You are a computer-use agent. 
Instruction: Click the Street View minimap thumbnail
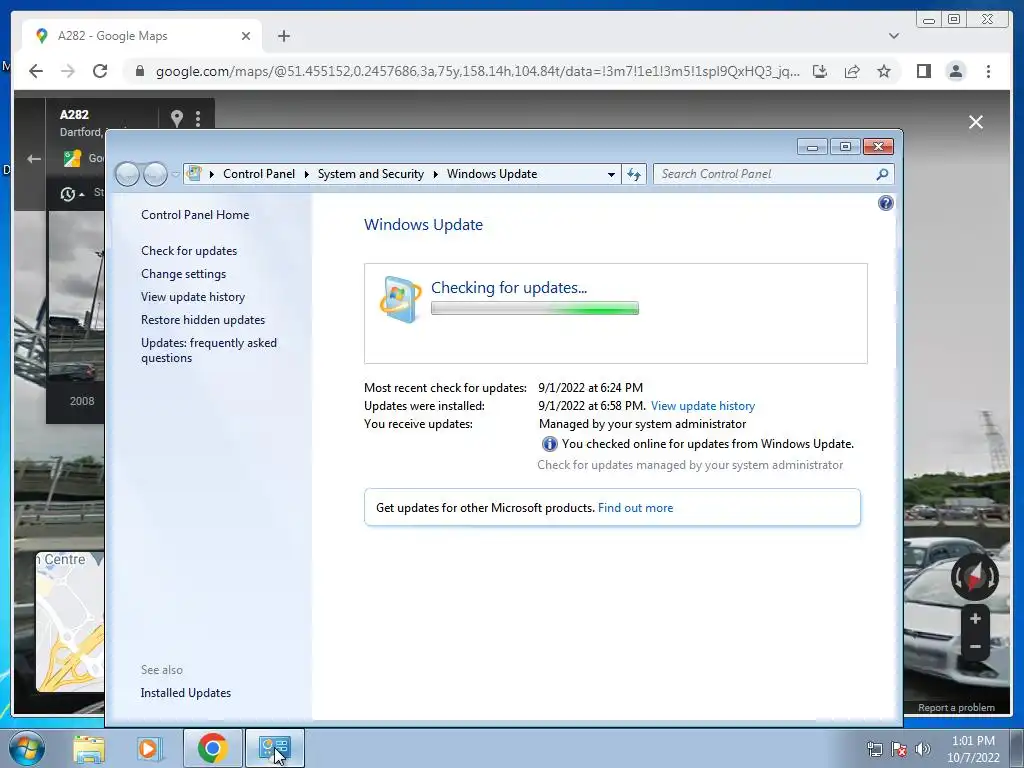coord(70,622)
